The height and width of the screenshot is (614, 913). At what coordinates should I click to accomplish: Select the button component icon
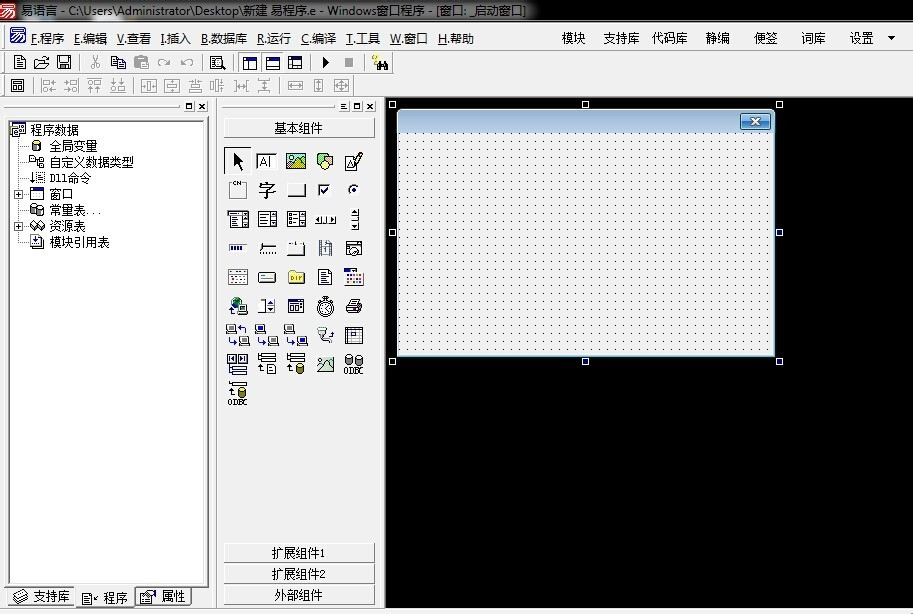pos(296,190)
